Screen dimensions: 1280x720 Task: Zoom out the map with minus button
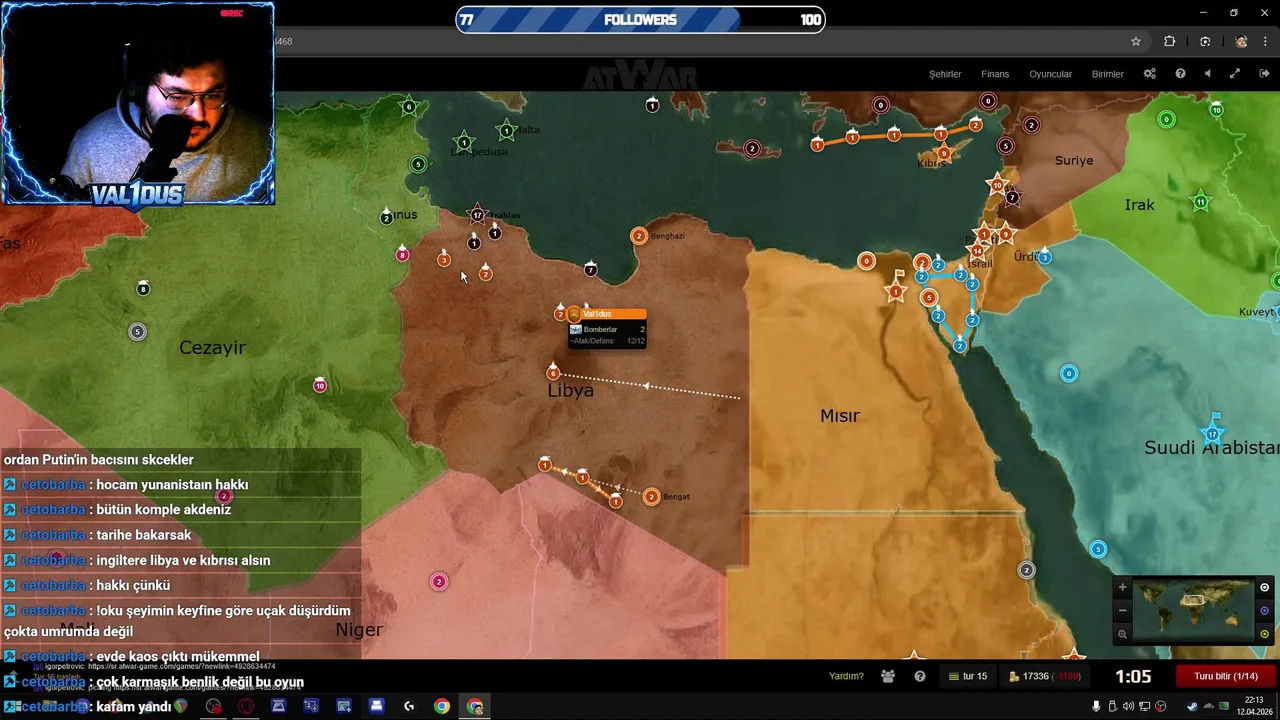[x=1122, y=611]
